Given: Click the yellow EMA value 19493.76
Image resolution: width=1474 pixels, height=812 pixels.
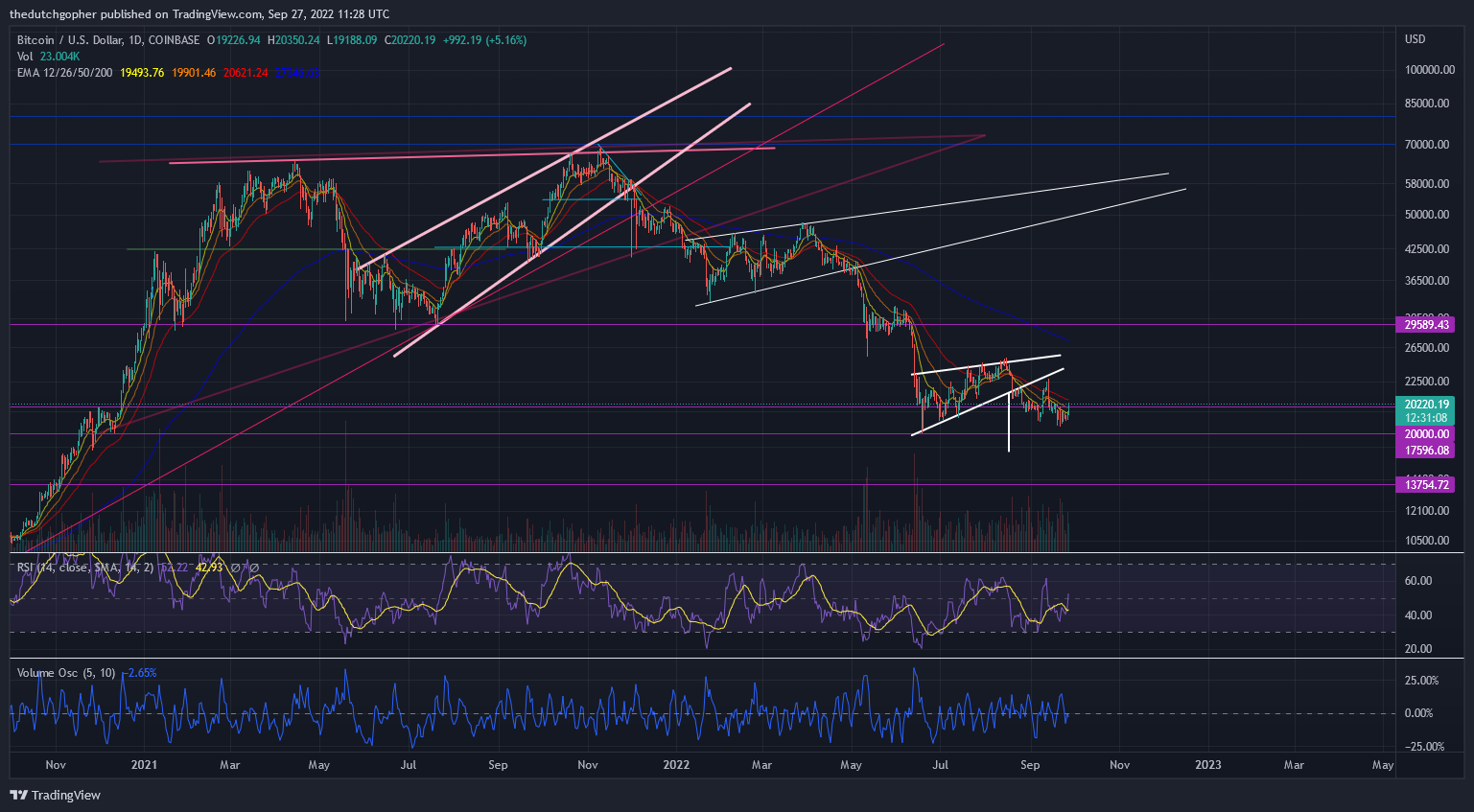Looking at the screenshot, I should pos(142,73).
